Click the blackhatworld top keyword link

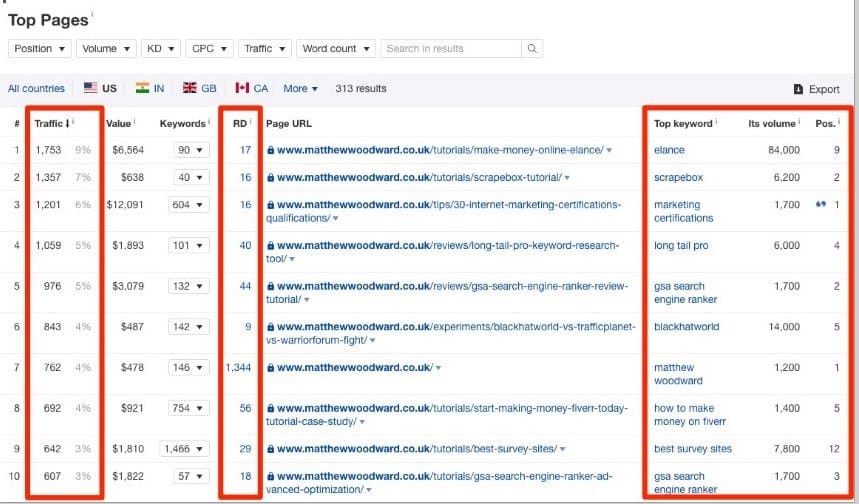tap(686, 327)
